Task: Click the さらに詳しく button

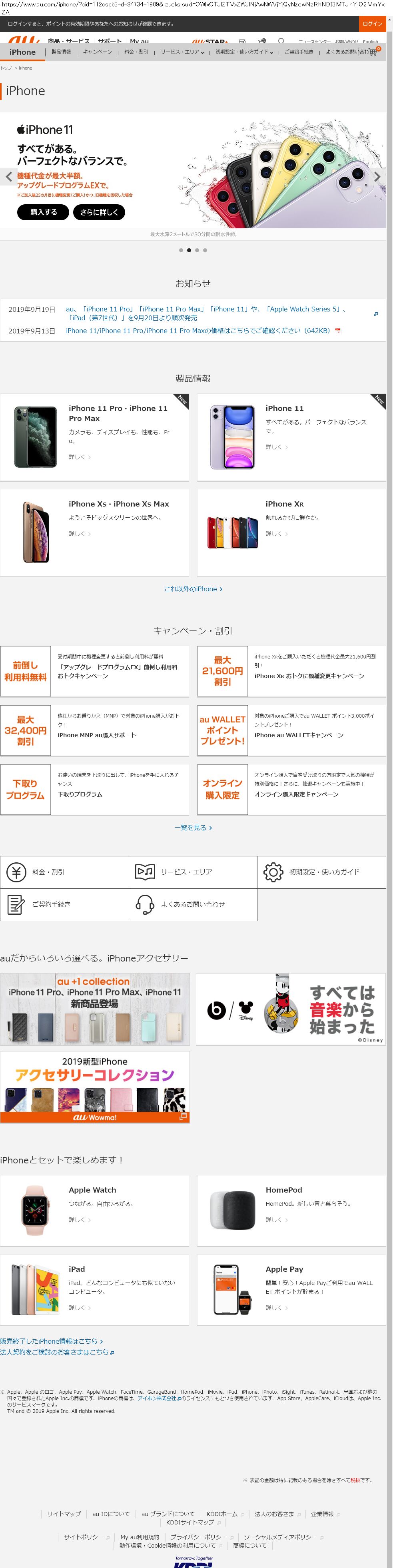Action: pyautogui.click(x=99, y=212)
